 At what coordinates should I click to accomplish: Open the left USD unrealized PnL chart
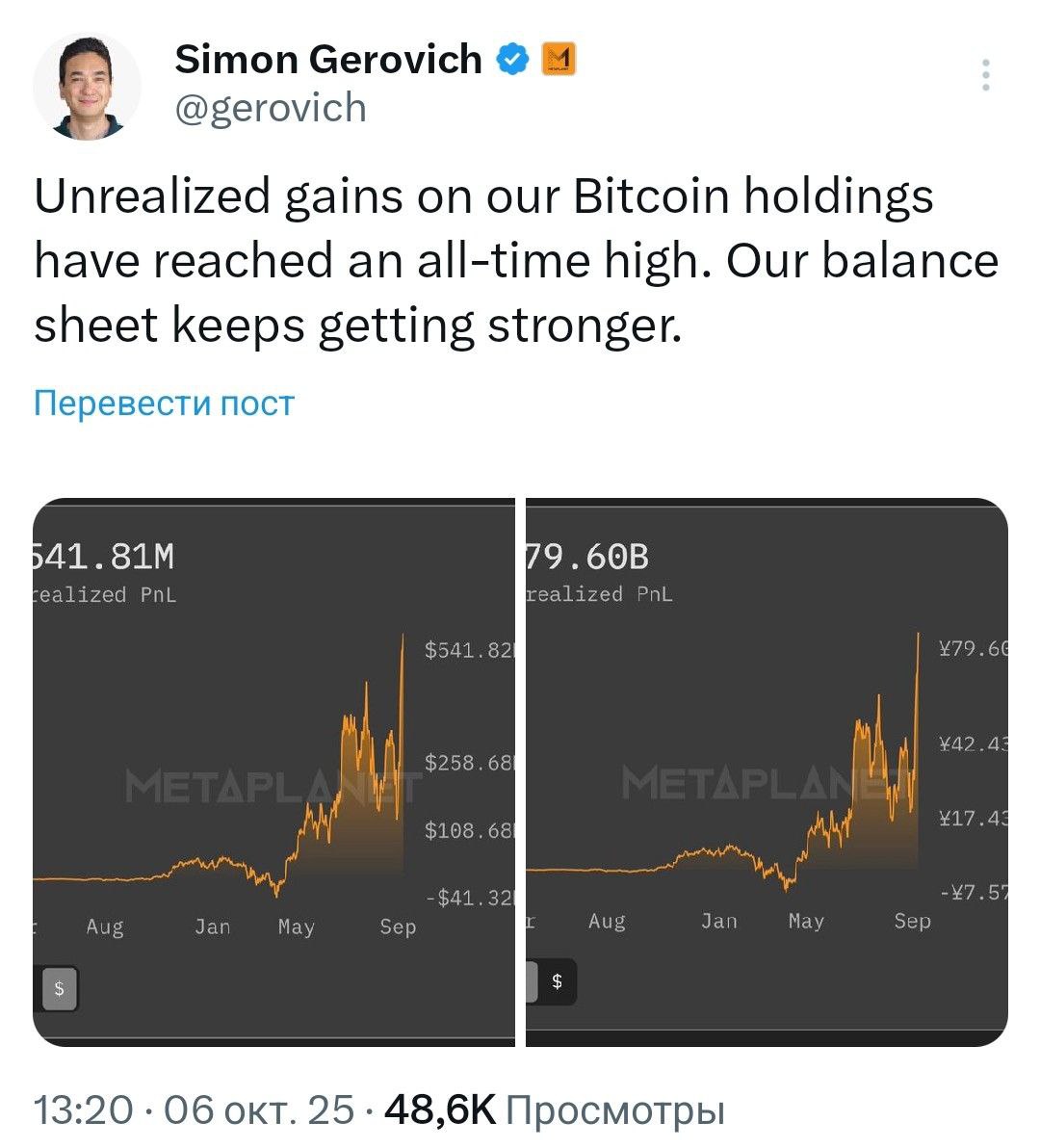click(273, 770)
